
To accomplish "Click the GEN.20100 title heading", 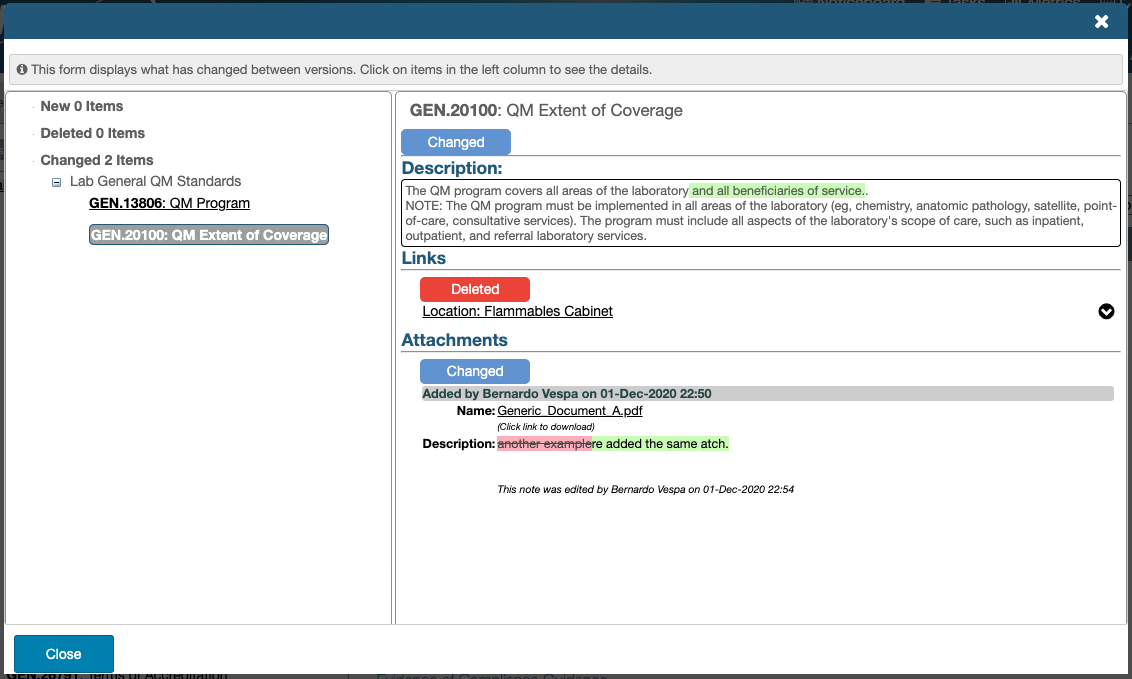I will pyautogui.click(x=546, y=110).
